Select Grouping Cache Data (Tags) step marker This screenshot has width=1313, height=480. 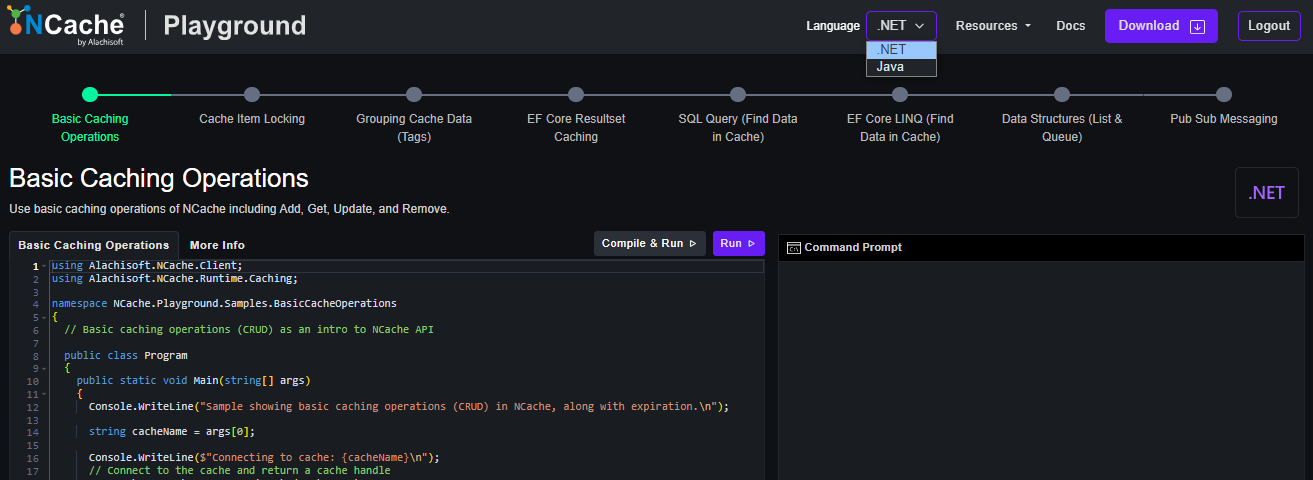point(414,95)
